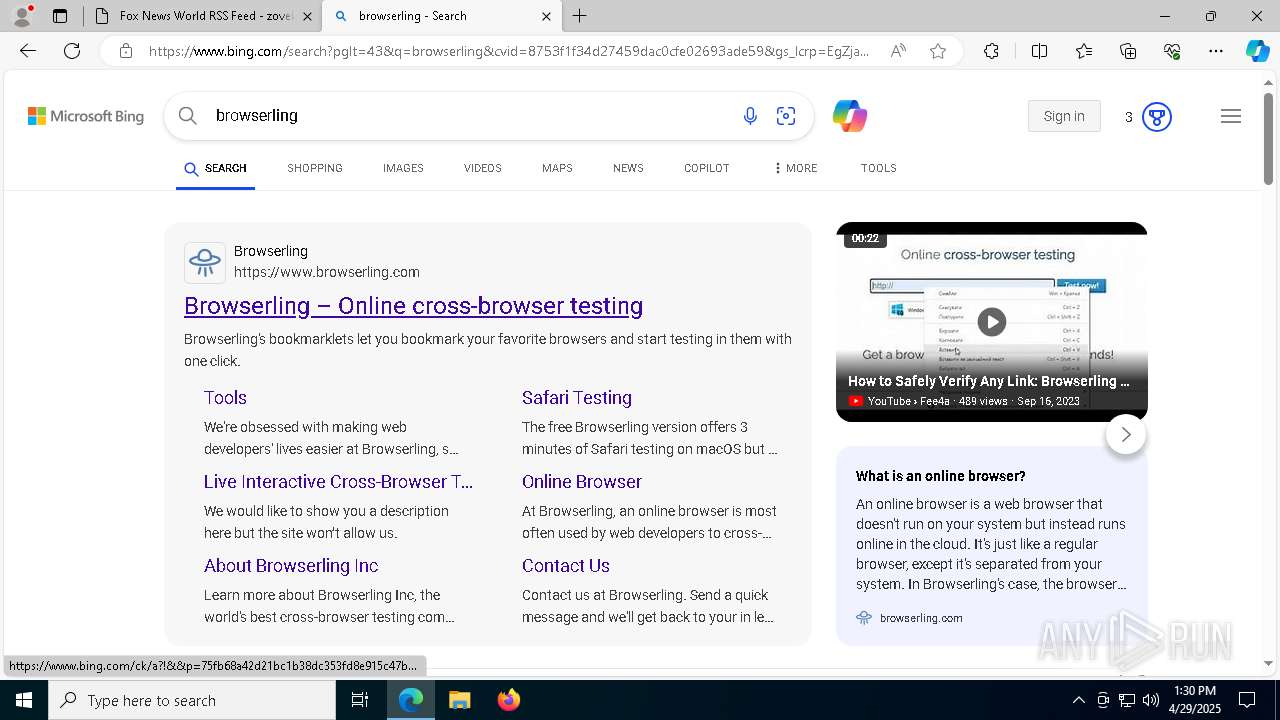Open Task View on taskbar
Screen dimensions: 1280x720
click(360, 700)
